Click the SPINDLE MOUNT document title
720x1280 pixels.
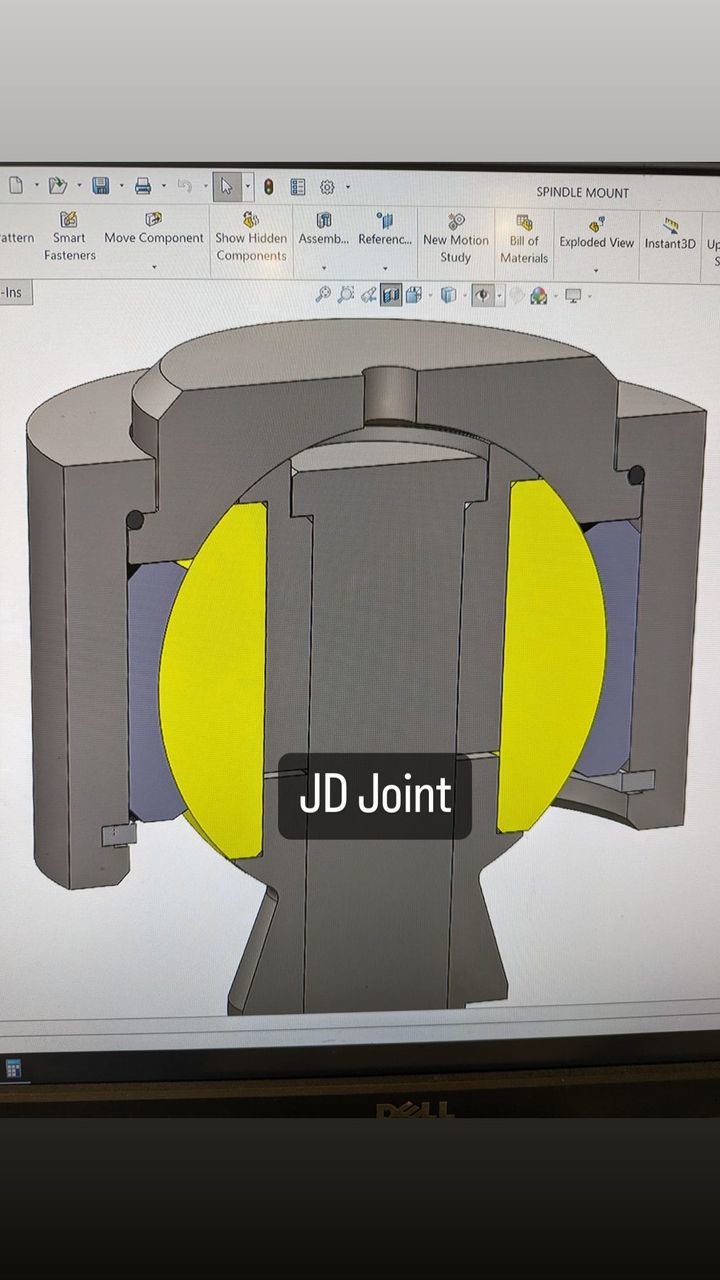coord(583,192)
